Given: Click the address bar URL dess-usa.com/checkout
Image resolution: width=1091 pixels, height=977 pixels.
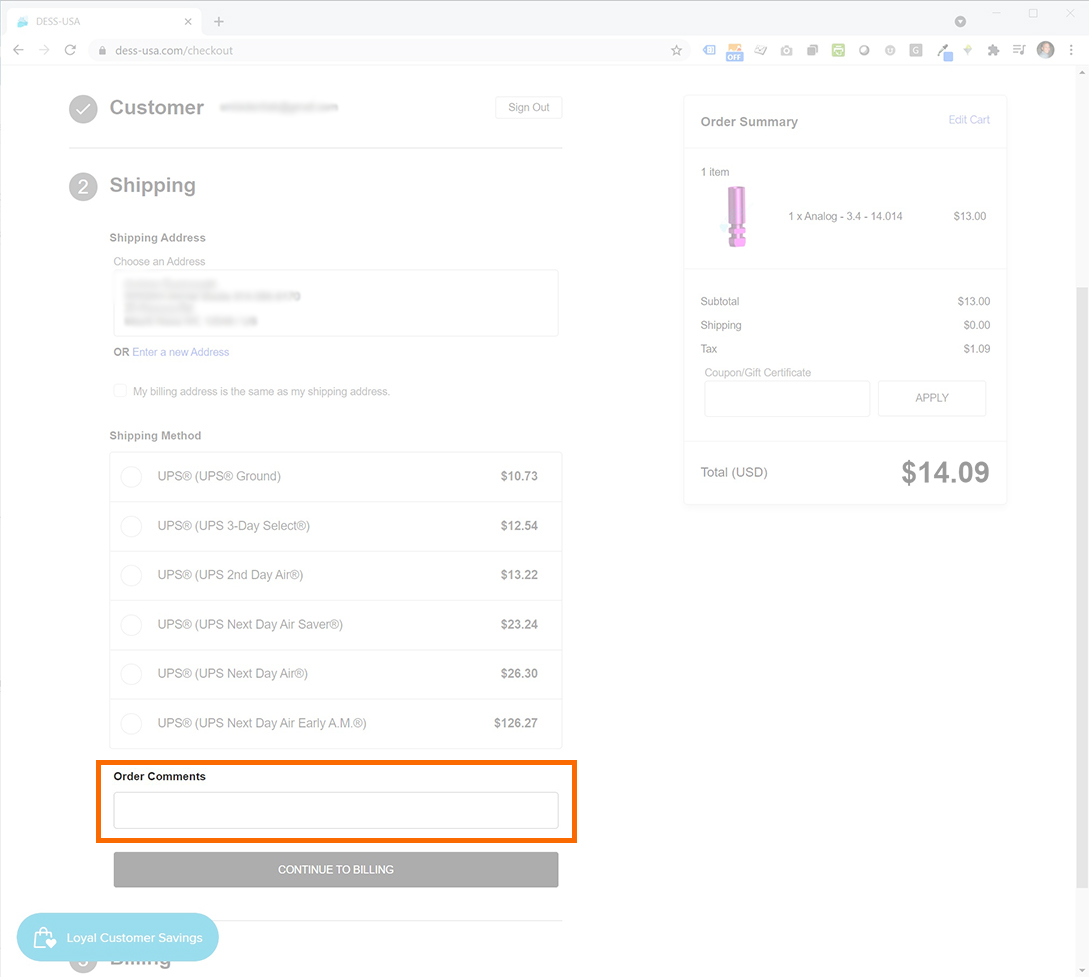Looking at the screenshot, I should pos(174,51).
